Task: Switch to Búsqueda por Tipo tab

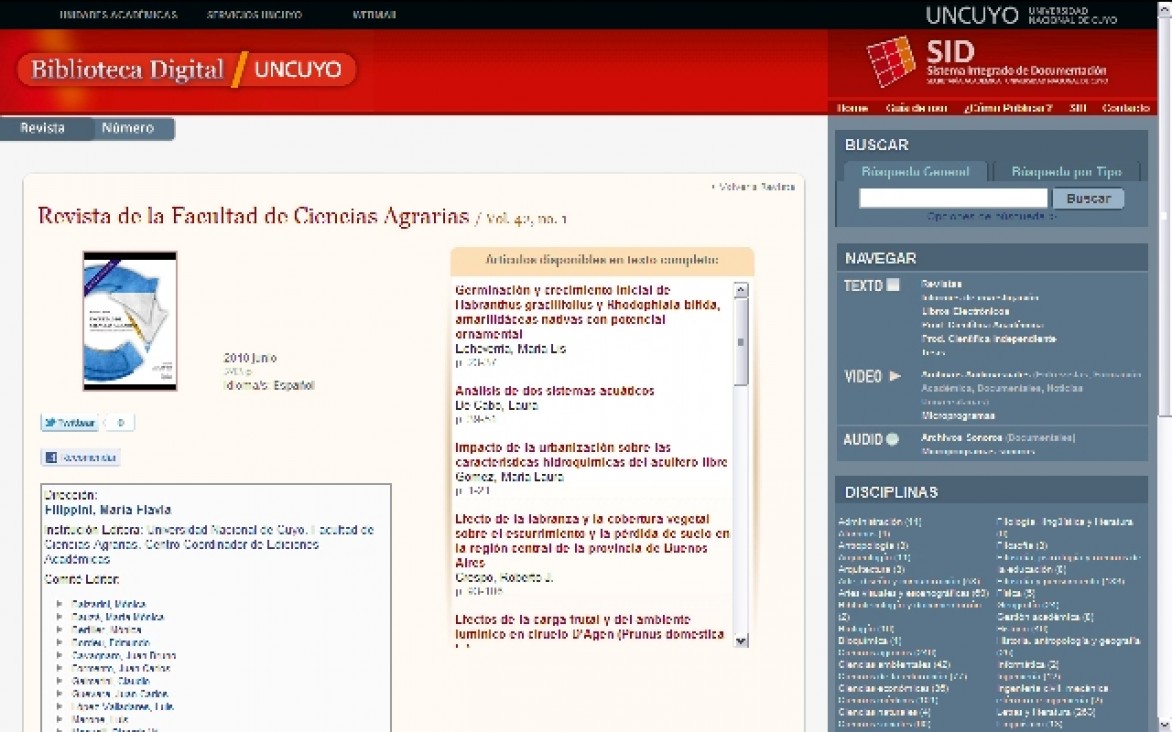Action: (x=1067, y=172)
